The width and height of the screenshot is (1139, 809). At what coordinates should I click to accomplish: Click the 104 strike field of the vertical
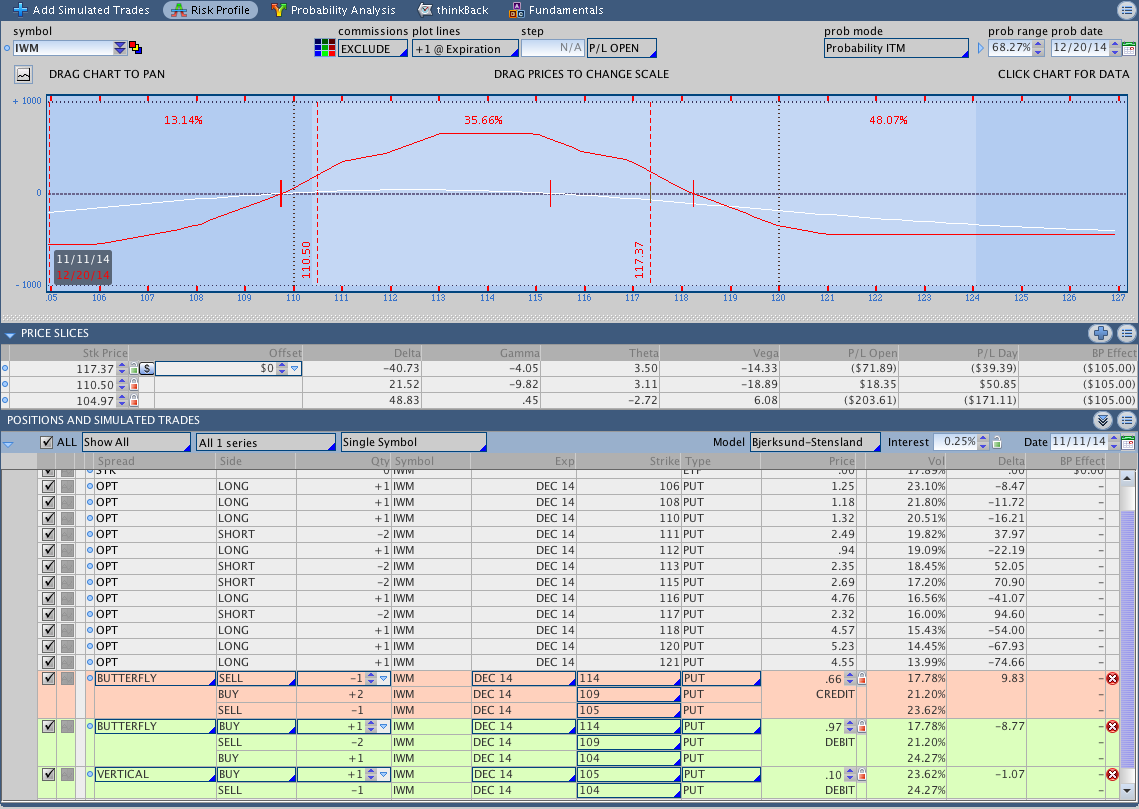click(x=628, y=790)
